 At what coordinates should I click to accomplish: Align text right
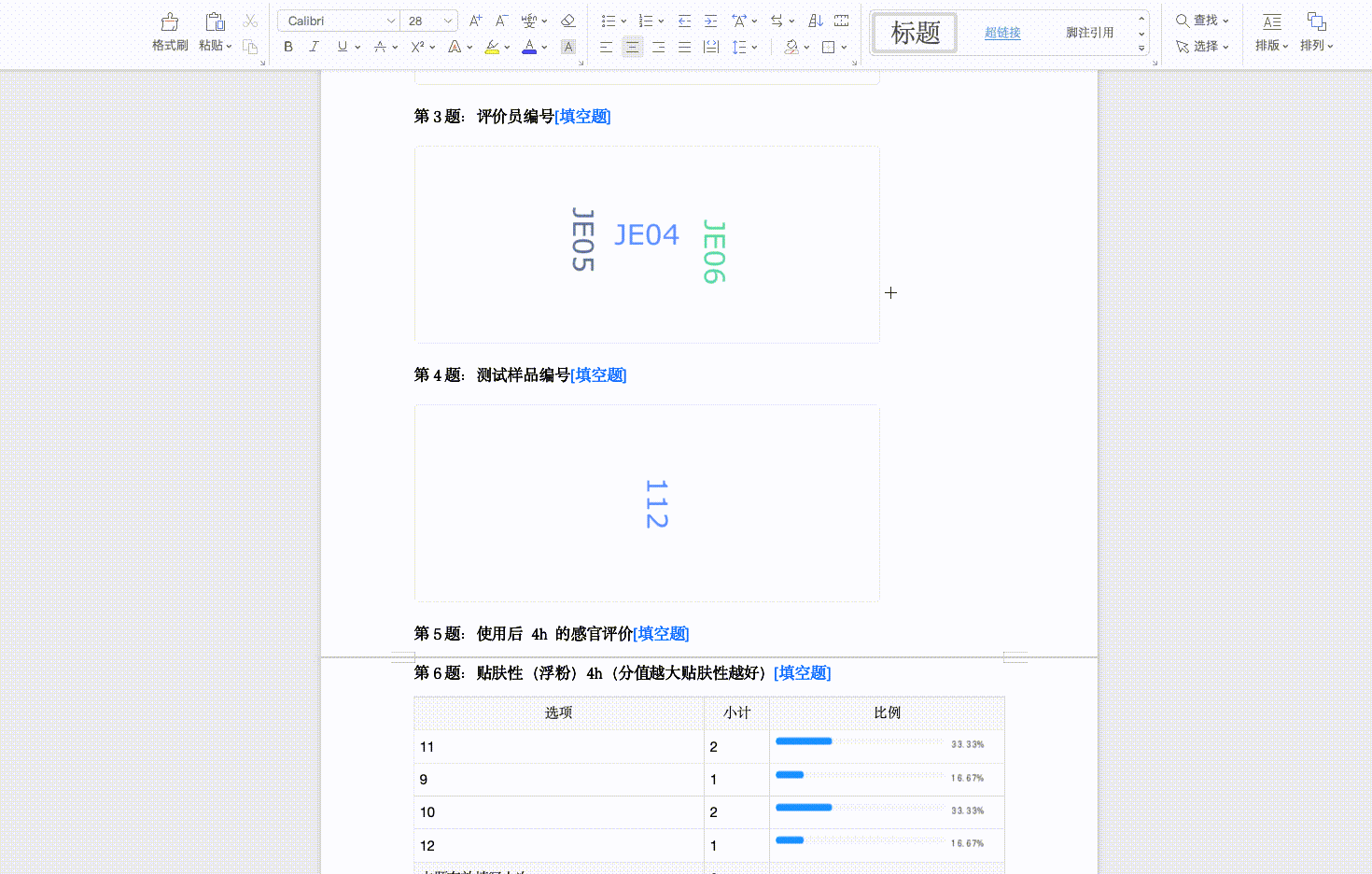(659, 47)
